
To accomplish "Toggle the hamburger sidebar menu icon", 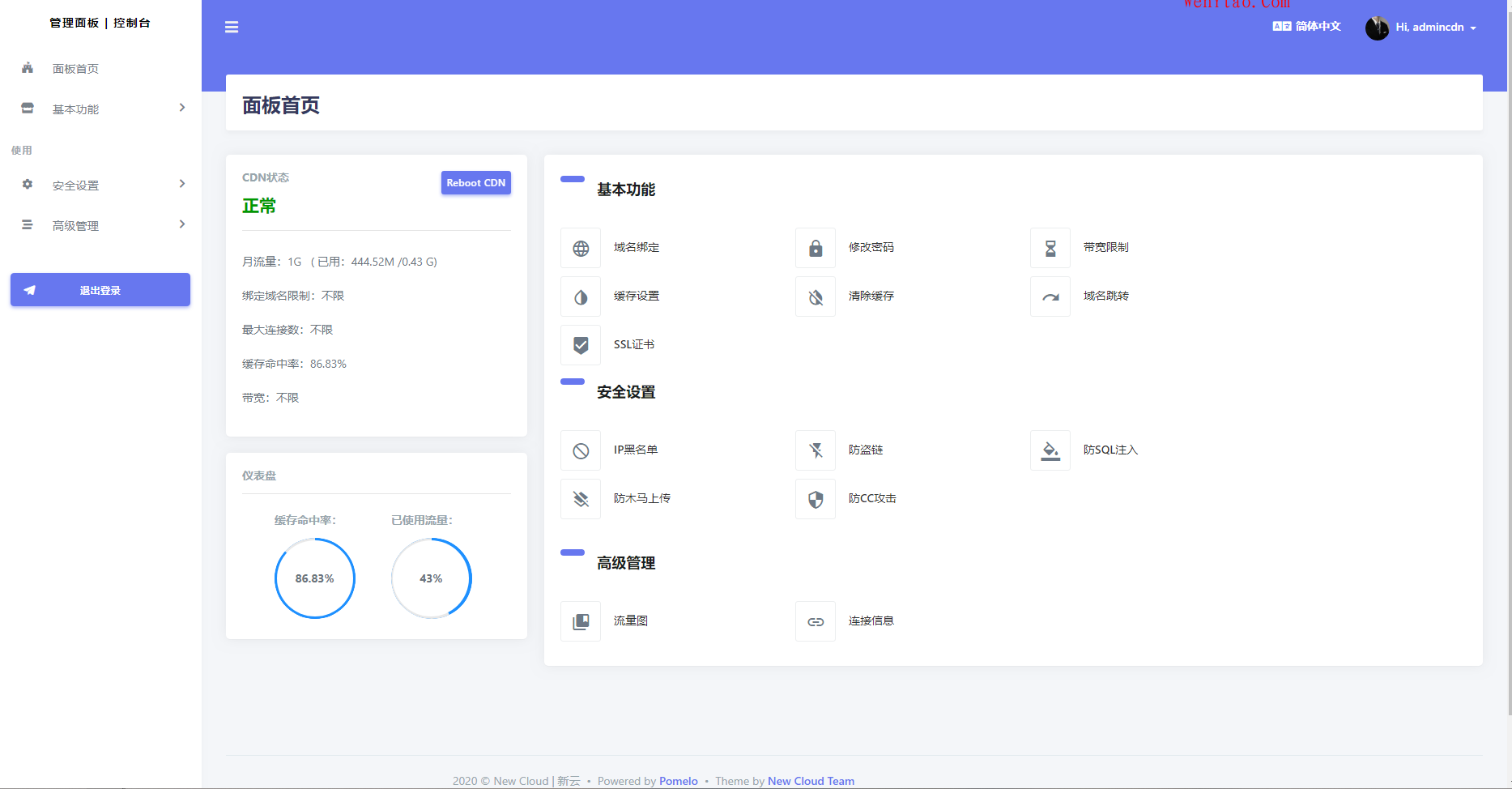I will point(232,28).
